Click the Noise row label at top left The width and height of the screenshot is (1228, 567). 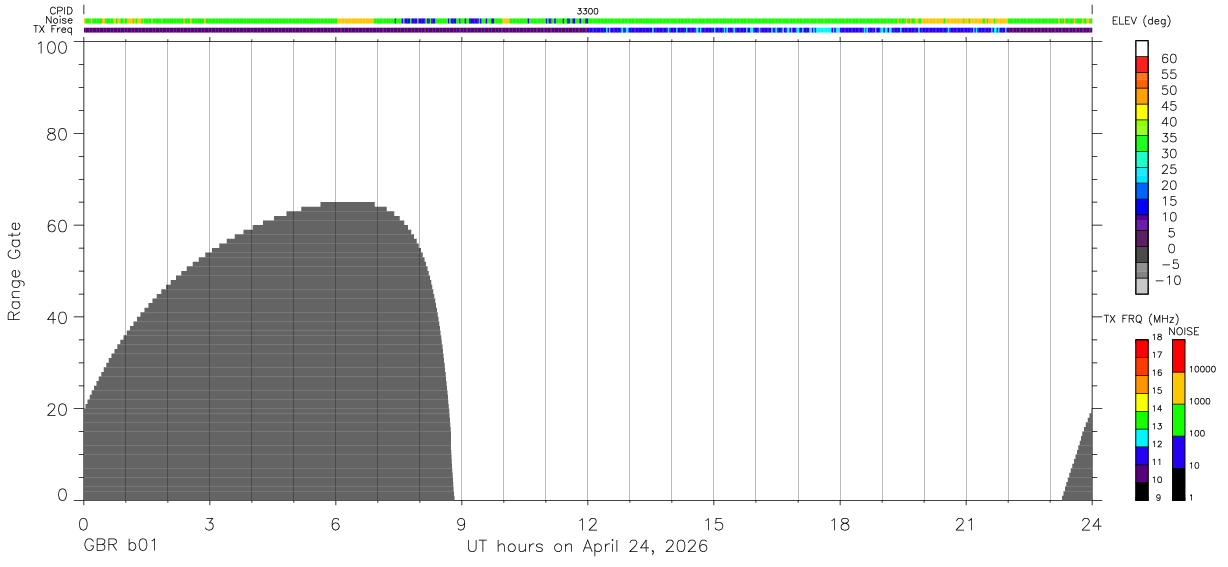click(59, 20)
